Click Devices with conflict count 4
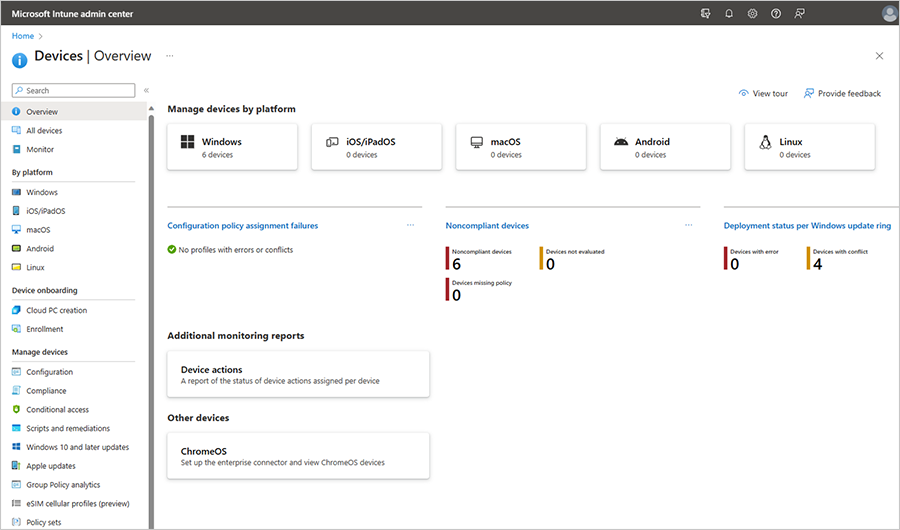900x530 pixels. [x=817, y=264]
